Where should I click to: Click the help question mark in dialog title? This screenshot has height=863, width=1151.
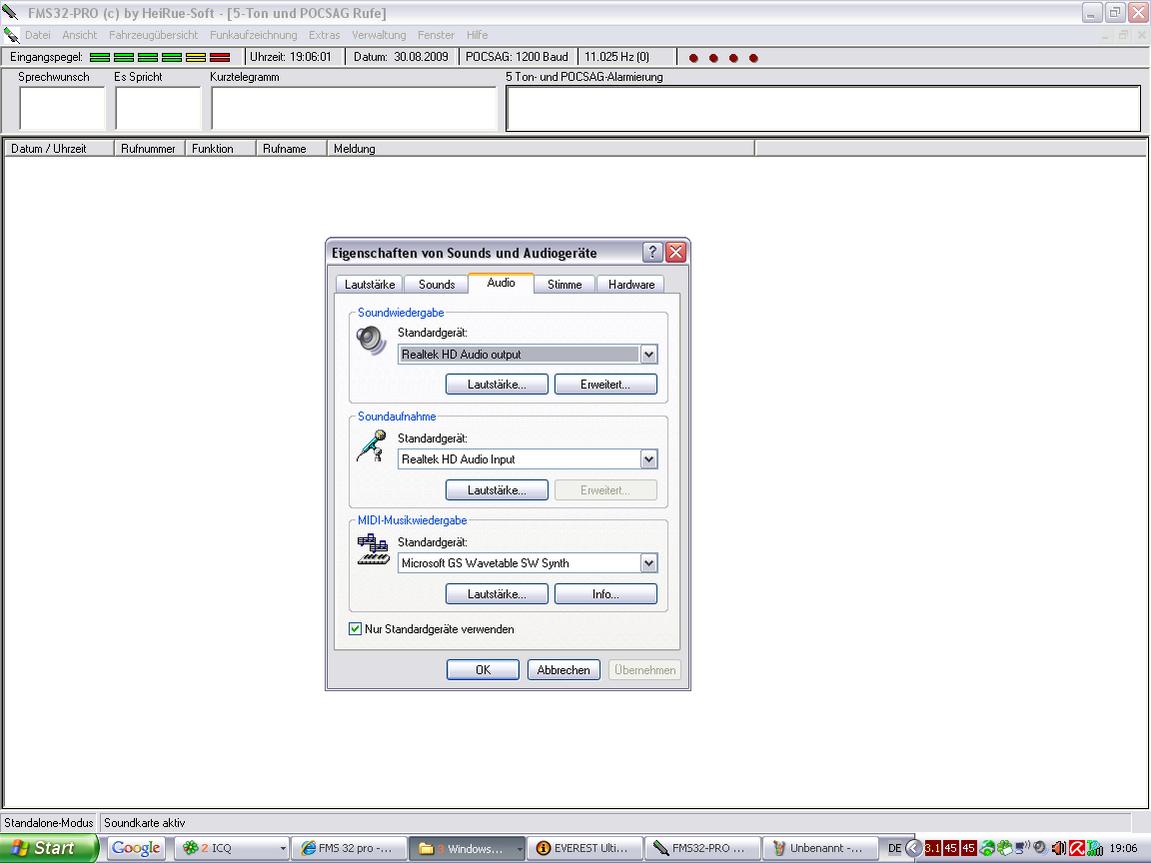point(652,252)
